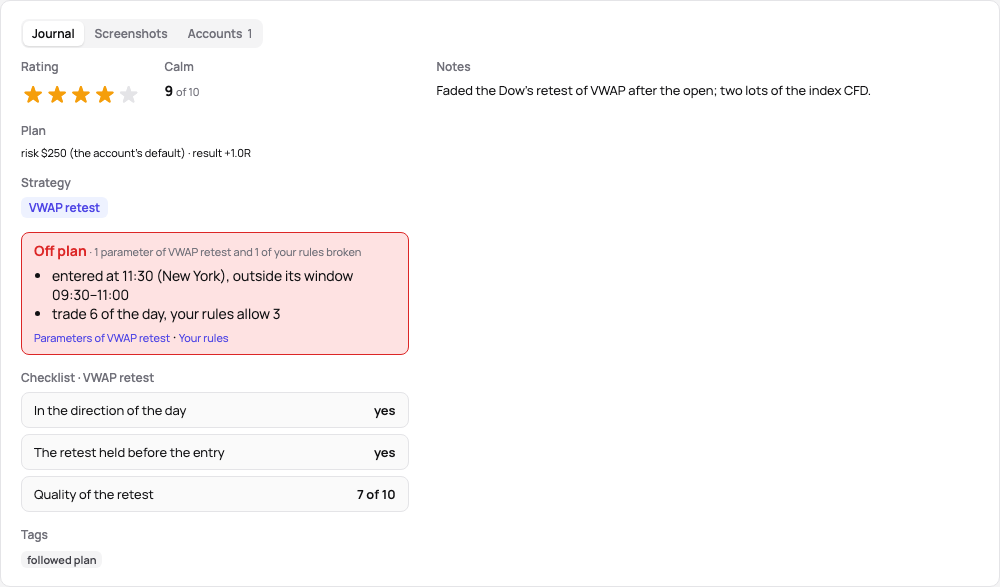Open the Your rules link
This screenshot has height=587, width=1000.
(203, 338)
